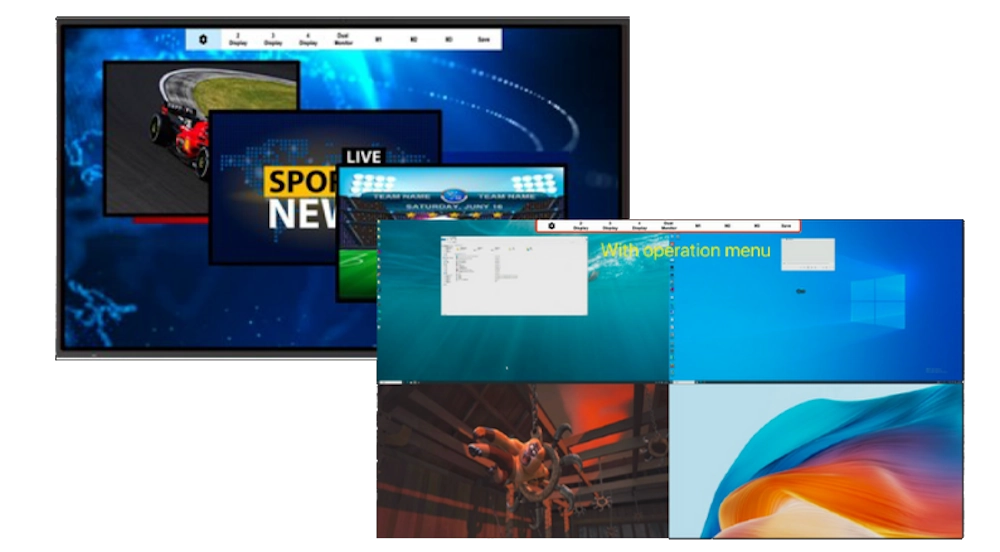Recall M3 preset in sports-screen menu
Screen dimensions: 1000x552
point(448,40)
